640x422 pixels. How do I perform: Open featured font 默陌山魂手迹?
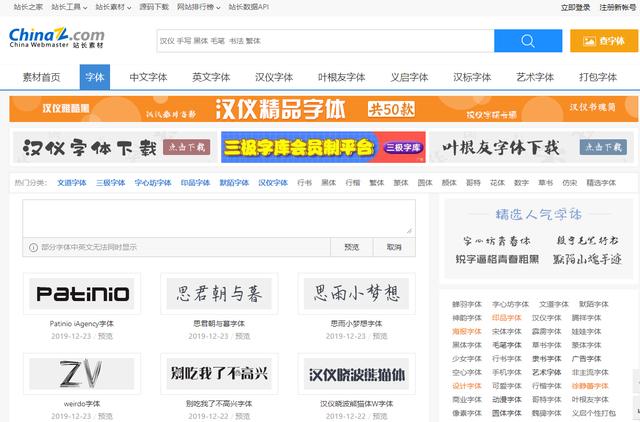[x=587, y=259]
